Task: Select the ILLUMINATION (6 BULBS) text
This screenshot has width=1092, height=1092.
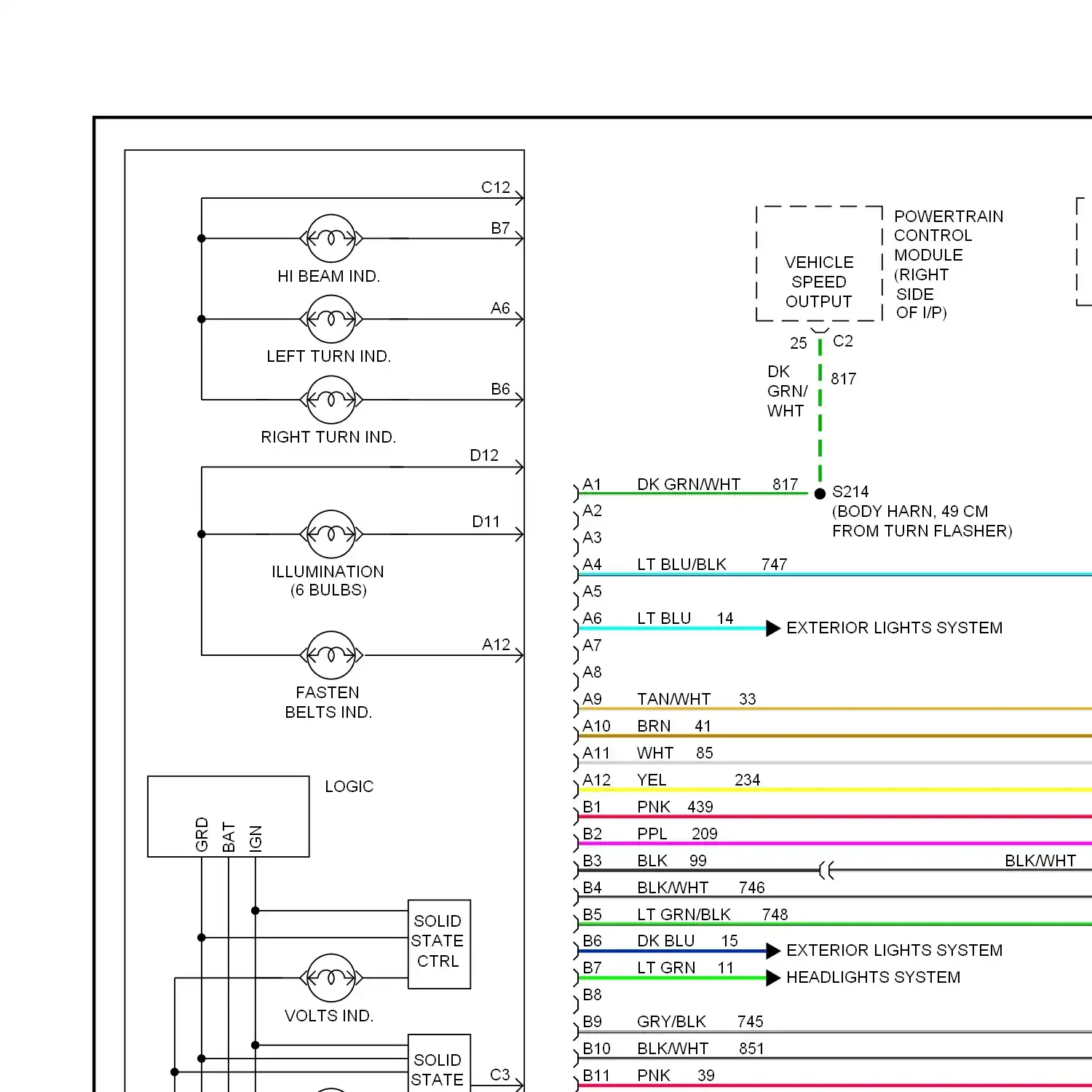Action: 328,581
